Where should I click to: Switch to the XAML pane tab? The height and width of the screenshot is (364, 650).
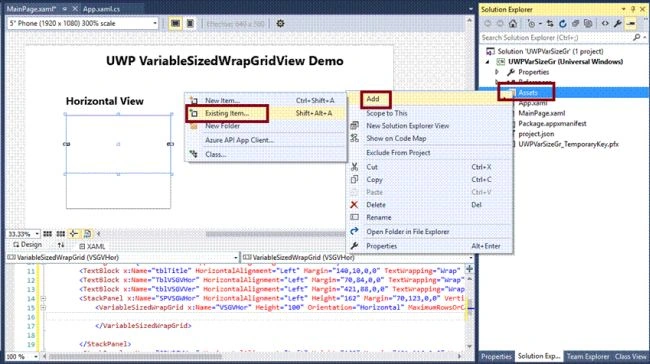coord(92,246)
